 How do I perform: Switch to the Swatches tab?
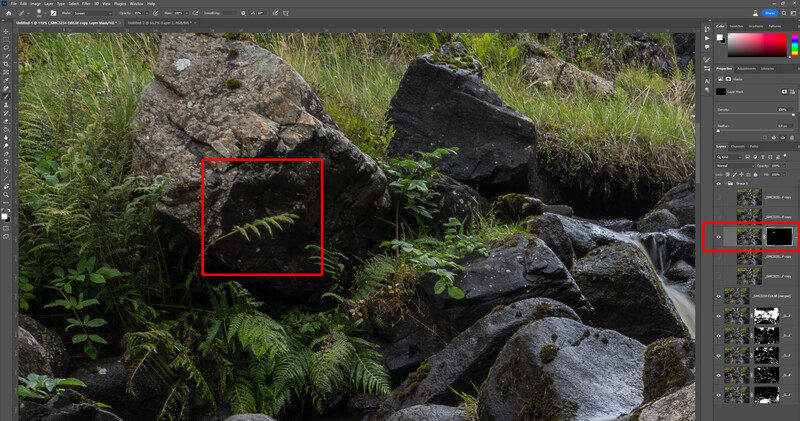coord(736,26)
